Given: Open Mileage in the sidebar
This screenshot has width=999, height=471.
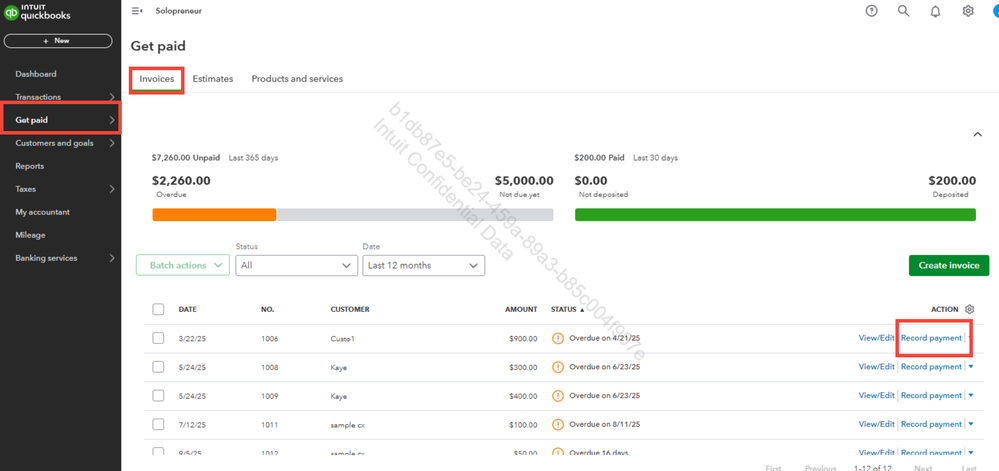Looking at the screenshot, I should pos(31,235).
